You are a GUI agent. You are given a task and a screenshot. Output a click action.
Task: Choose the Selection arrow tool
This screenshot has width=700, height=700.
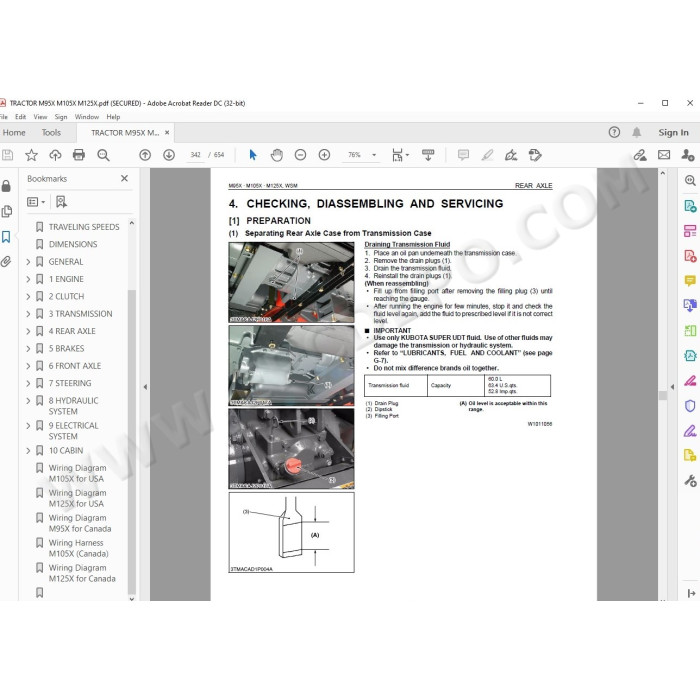point(253,155)
